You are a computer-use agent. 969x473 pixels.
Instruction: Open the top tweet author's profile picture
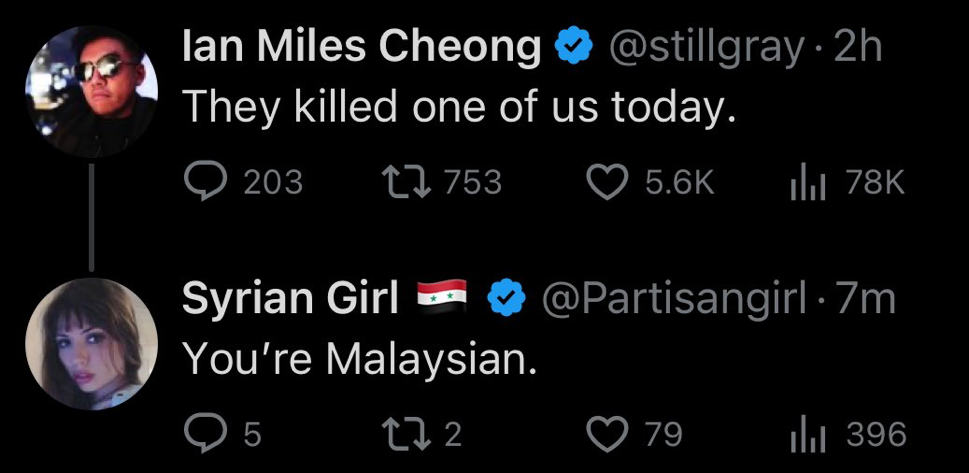[x=91, y=92]
